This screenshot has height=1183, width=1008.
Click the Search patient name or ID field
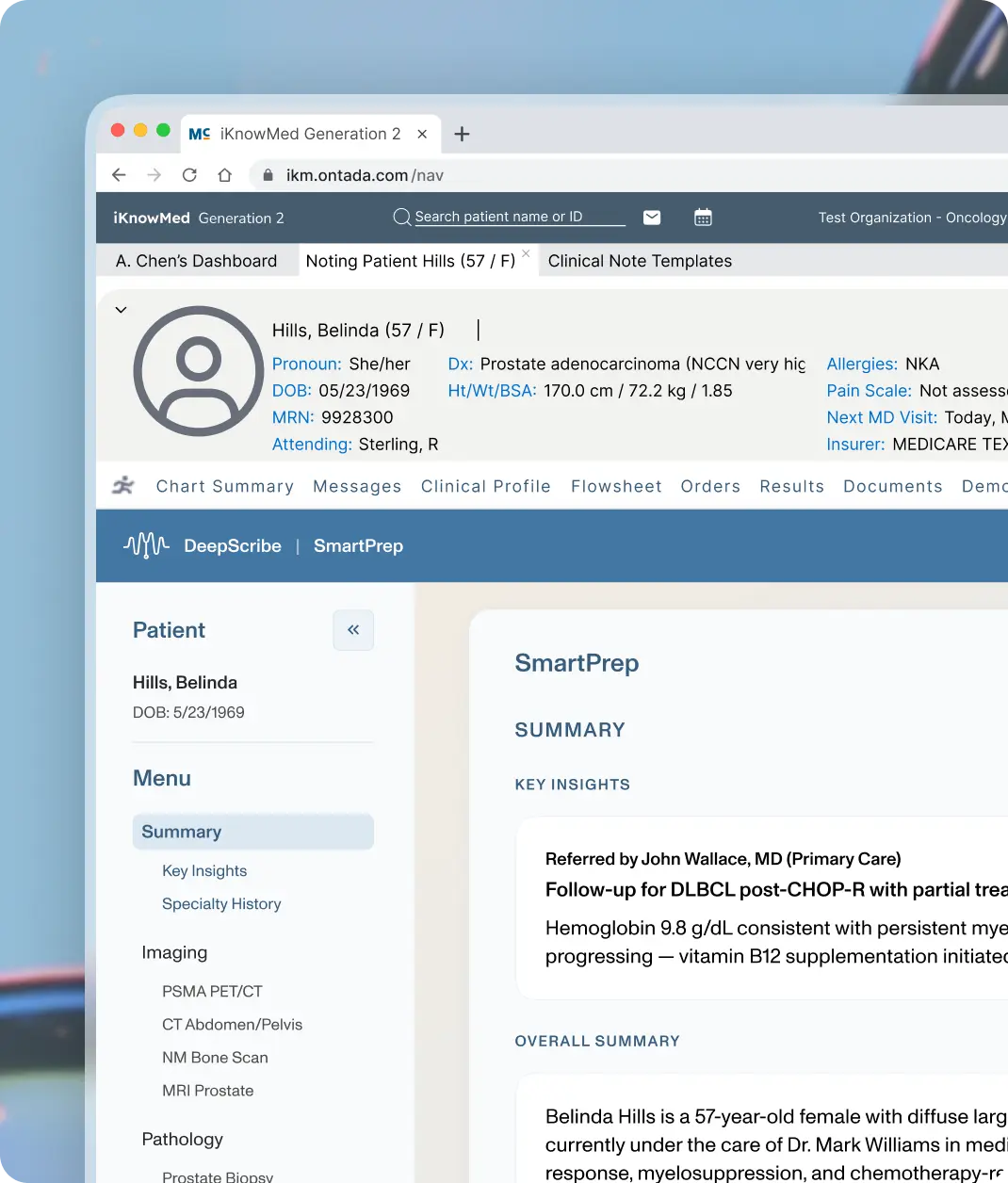(520, 217)
